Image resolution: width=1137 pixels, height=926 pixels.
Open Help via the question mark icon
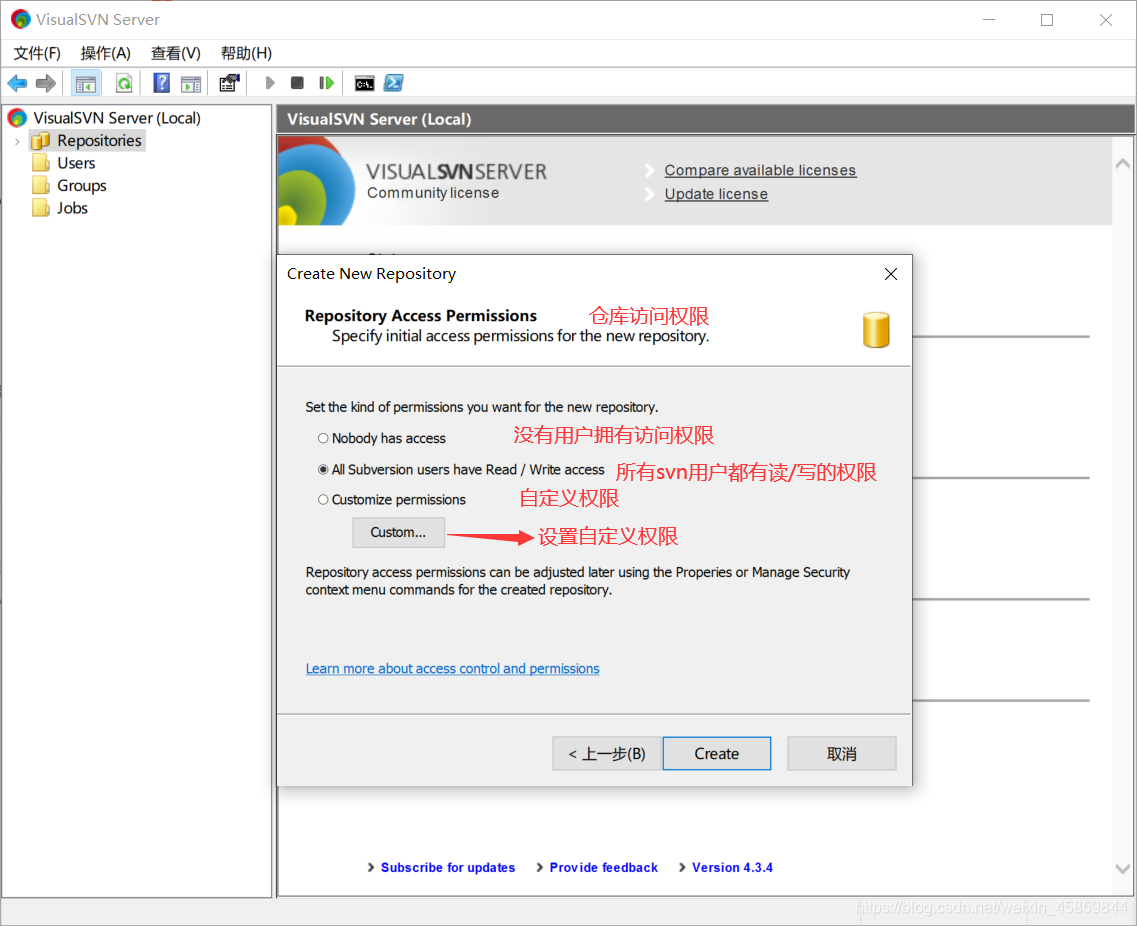pyautogui.click(x=161, y=83)
